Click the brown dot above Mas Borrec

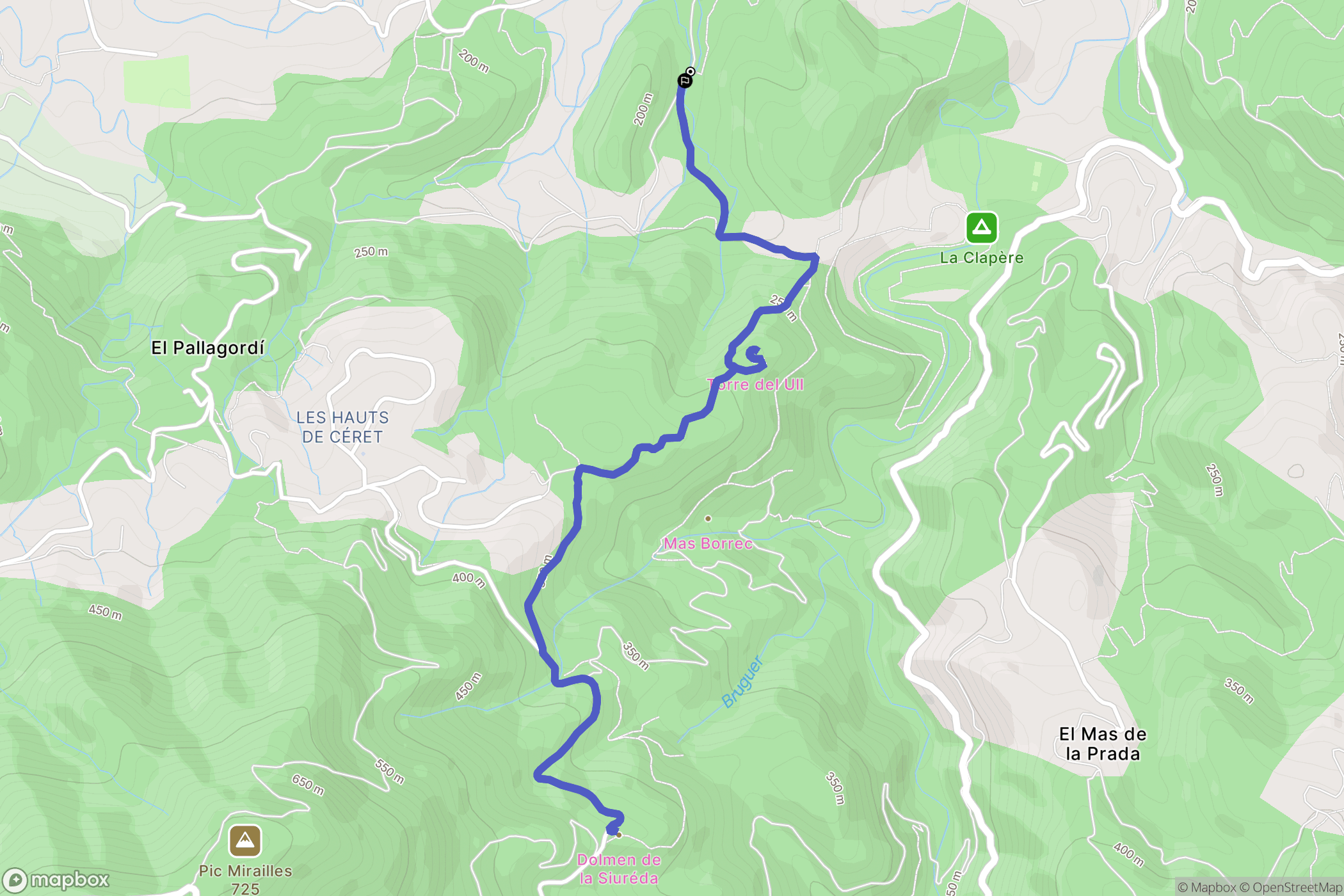[708, 518]
